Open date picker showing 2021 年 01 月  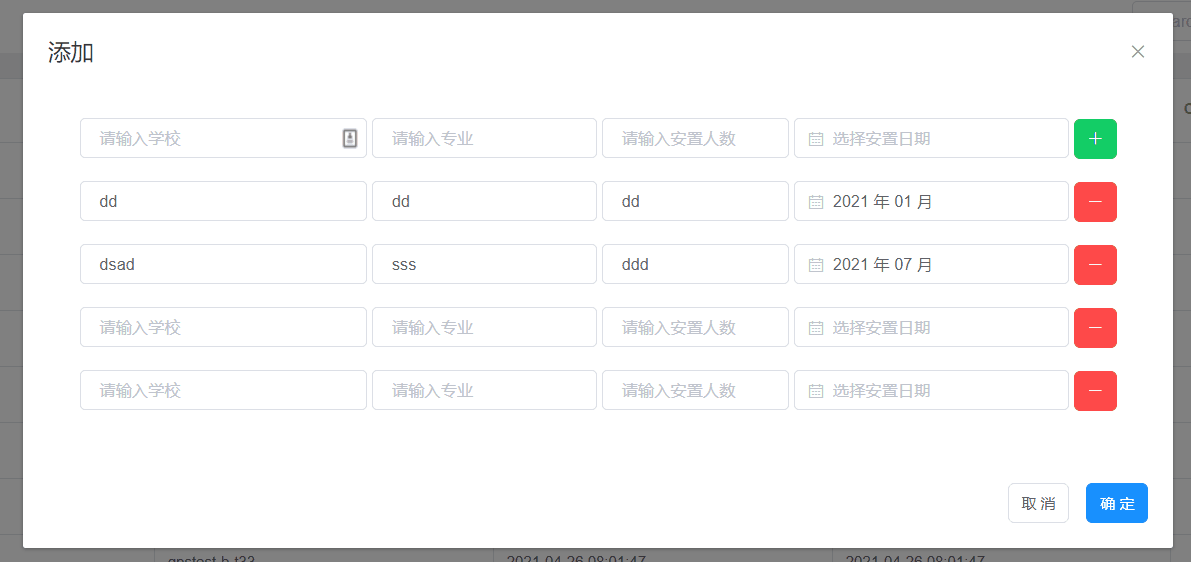pyautogui.click(x=930, y=202)
